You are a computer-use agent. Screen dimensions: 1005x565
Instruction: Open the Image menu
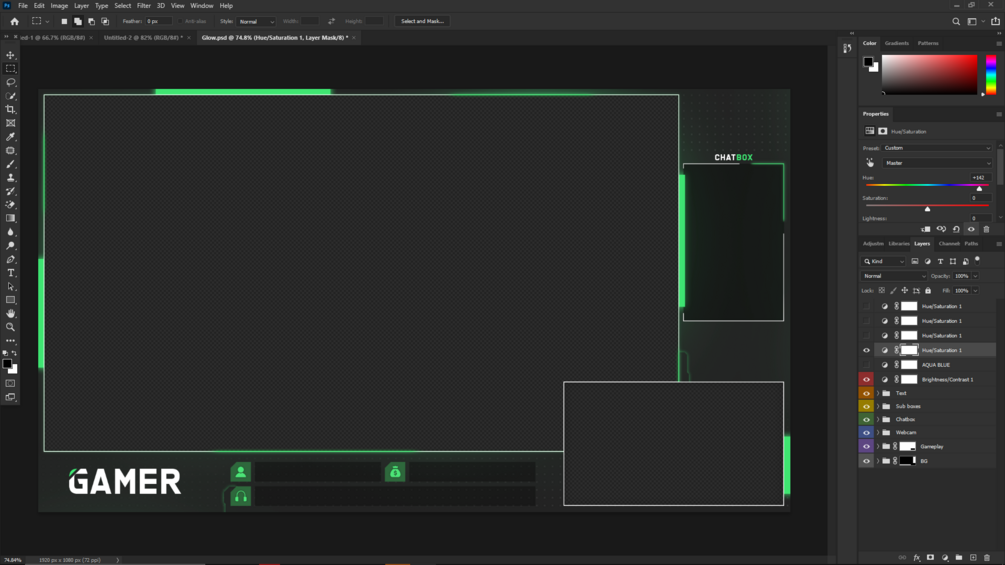(59, 6)
